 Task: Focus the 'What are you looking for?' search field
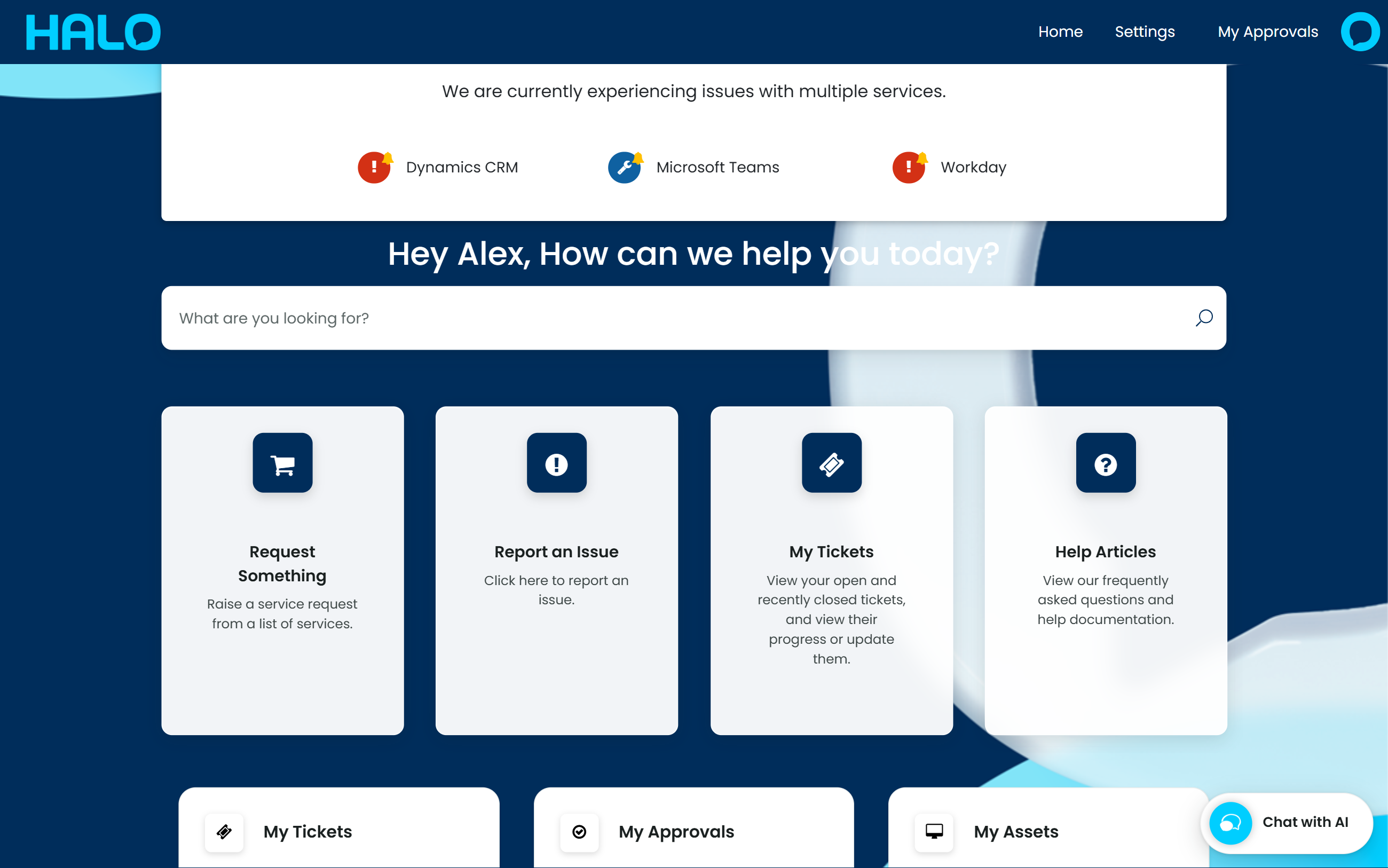pyautogui.click(x=693, y=318)
